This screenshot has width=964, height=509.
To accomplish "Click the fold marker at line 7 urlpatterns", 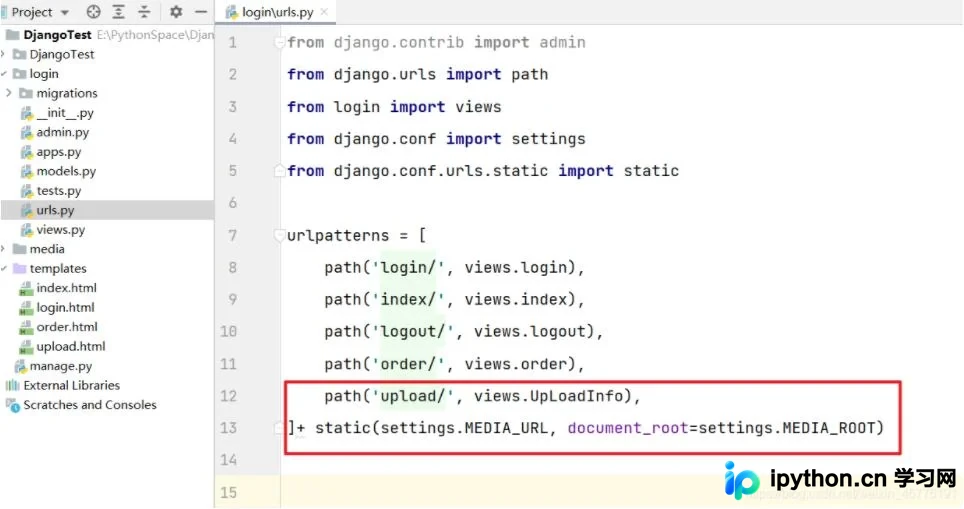I will click(x=279, y=235).
